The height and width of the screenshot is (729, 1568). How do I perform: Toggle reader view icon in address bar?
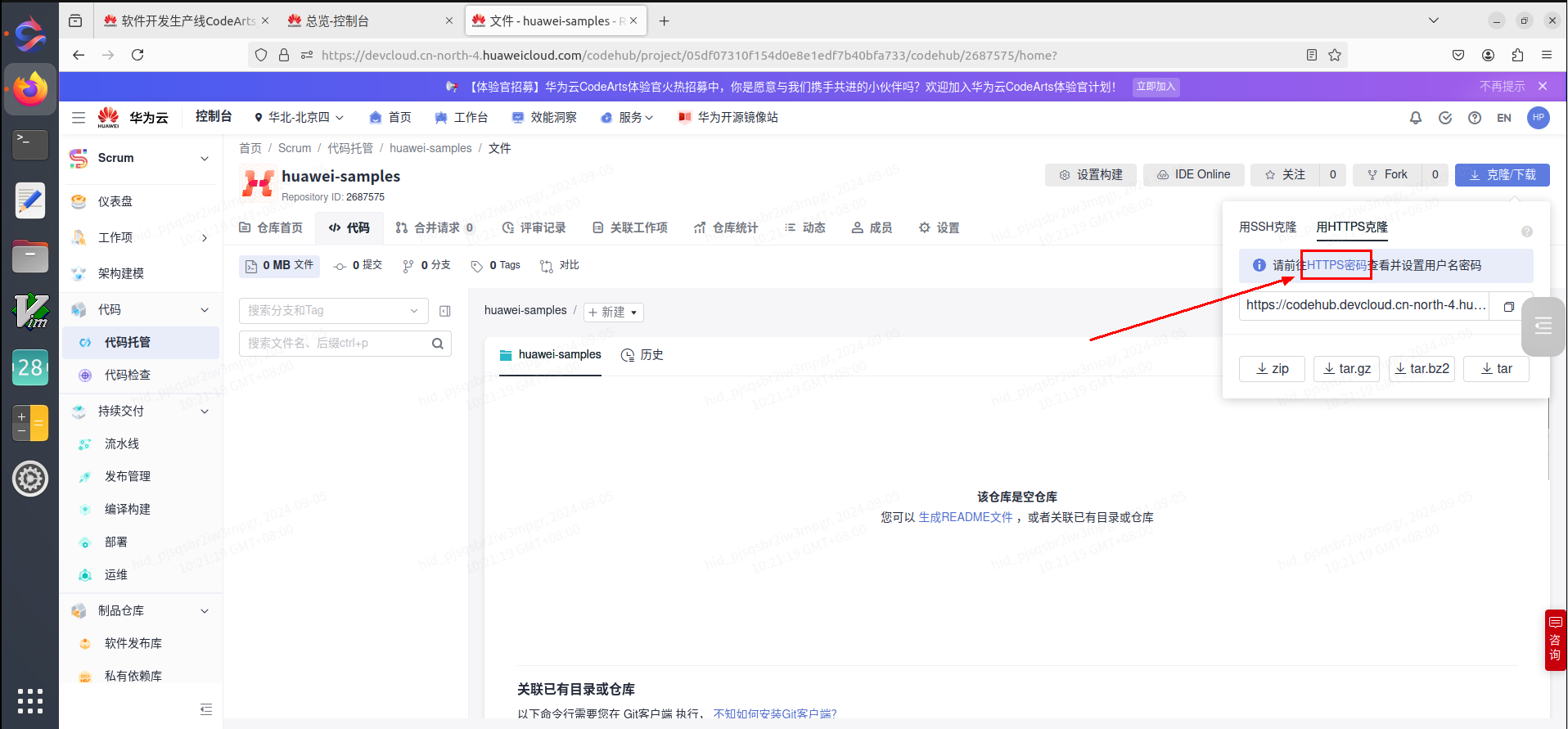tap(1312, 55)
